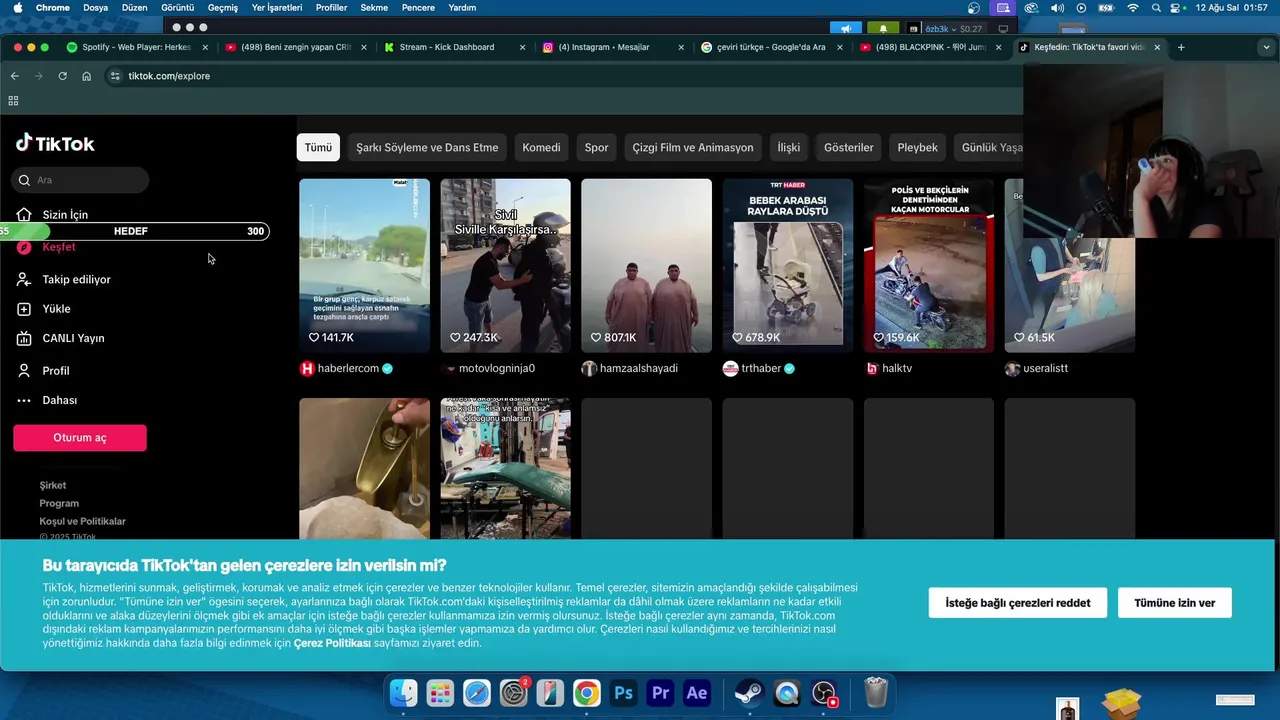
Task: Click the Oturum aç button
Action: click(x=80, y=438)
